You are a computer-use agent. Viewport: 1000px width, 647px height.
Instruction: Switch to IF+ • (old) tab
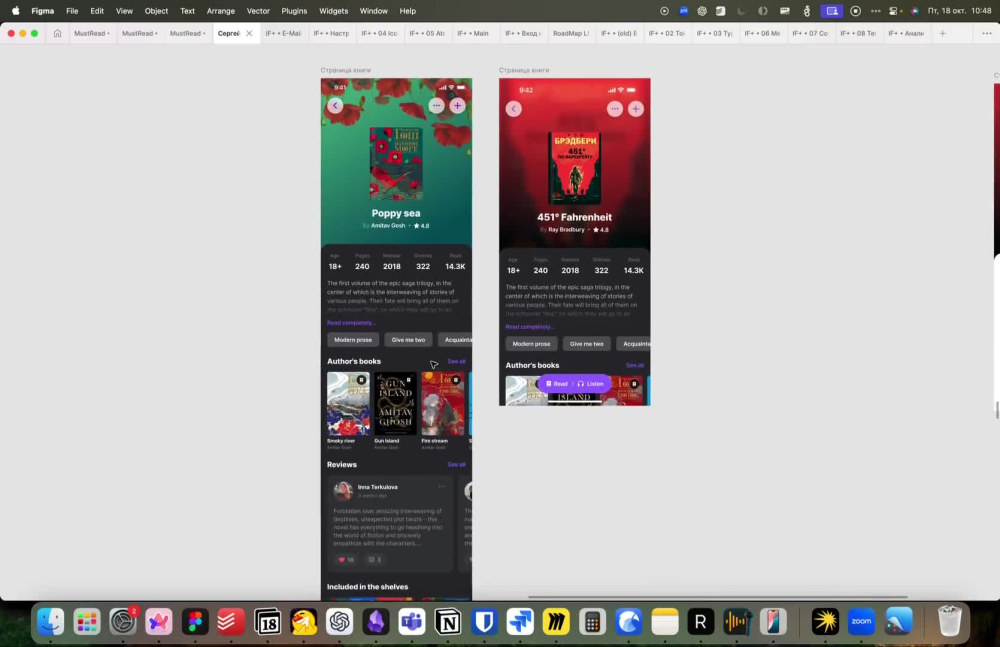click(x=619, y=33)
